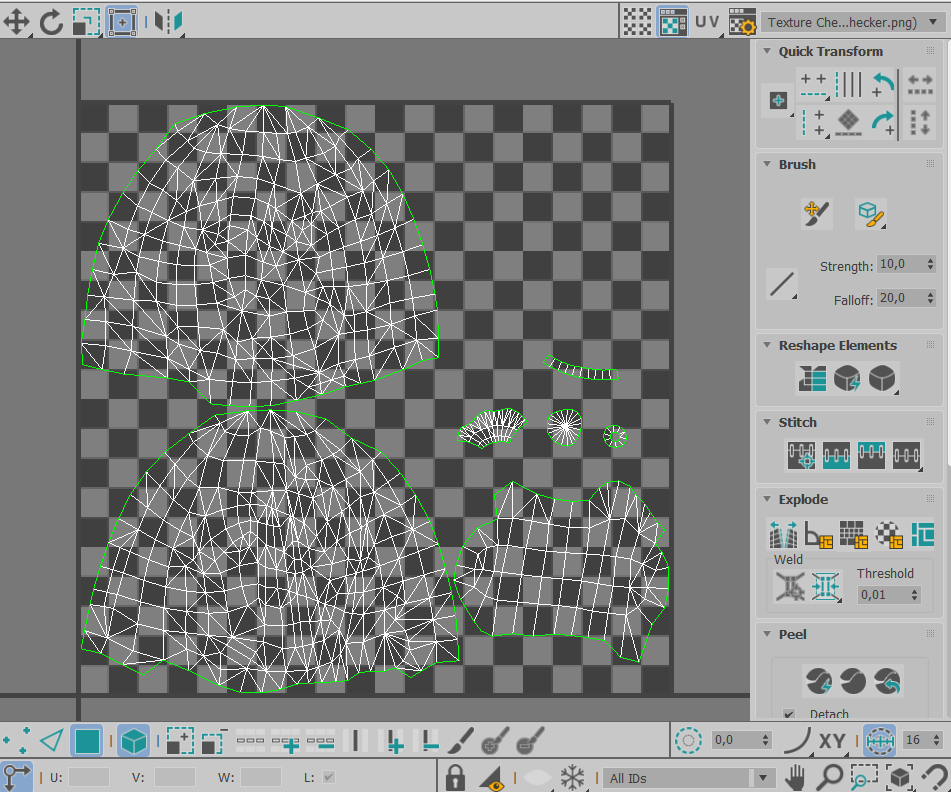Select the Move Selected Subobject tool

17,21
